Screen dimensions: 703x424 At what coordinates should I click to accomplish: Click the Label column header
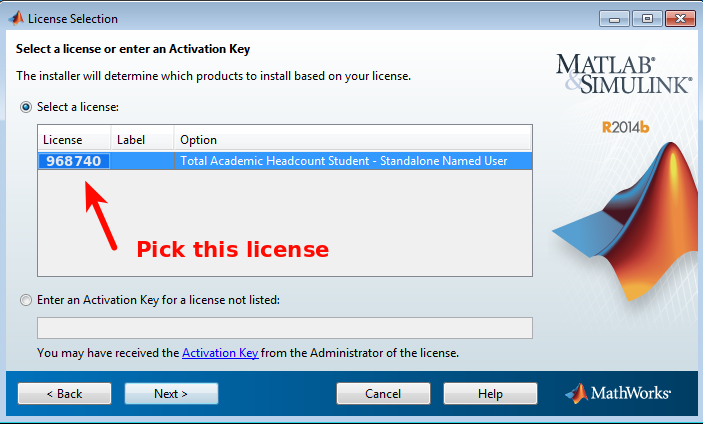pos(143,140)
